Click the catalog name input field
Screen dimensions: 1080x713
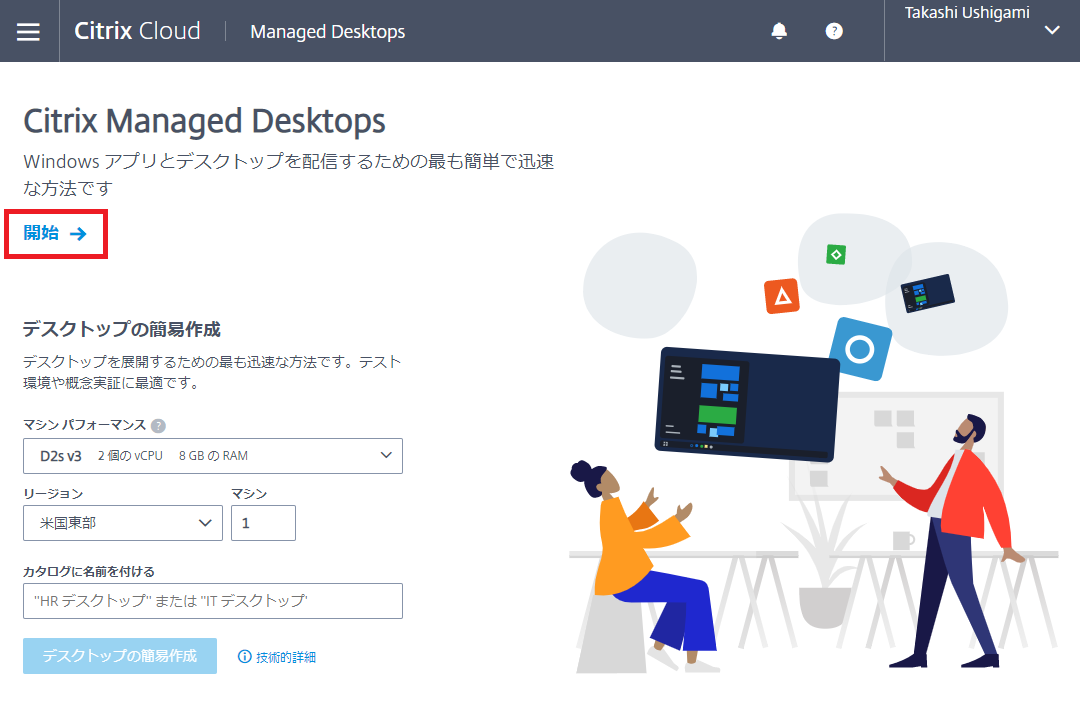213,600
